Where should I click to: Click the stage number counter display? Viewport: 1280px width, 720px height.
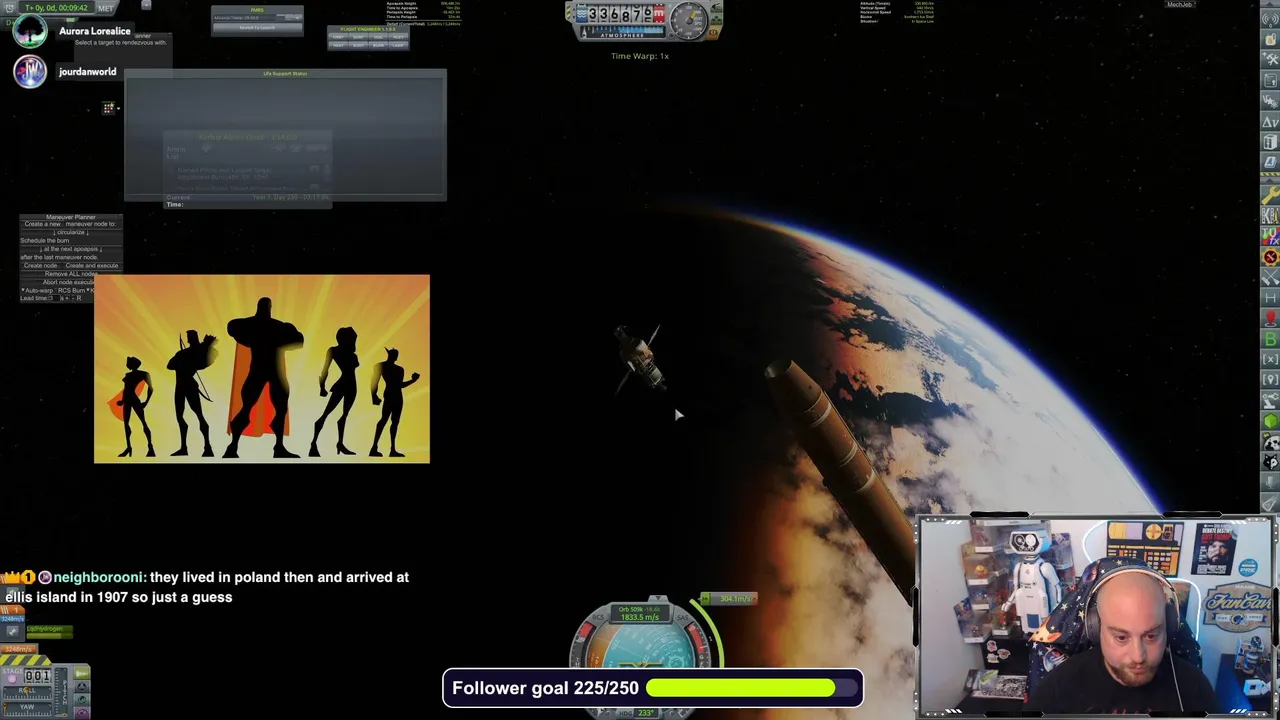pos(38,676)
